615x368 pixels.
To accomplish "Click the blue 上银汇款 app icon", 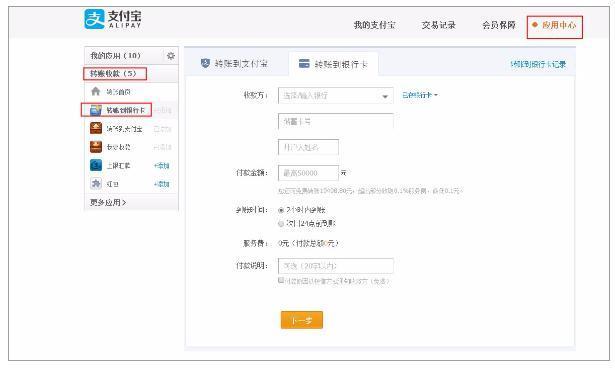I will click(x=96, y=165).
